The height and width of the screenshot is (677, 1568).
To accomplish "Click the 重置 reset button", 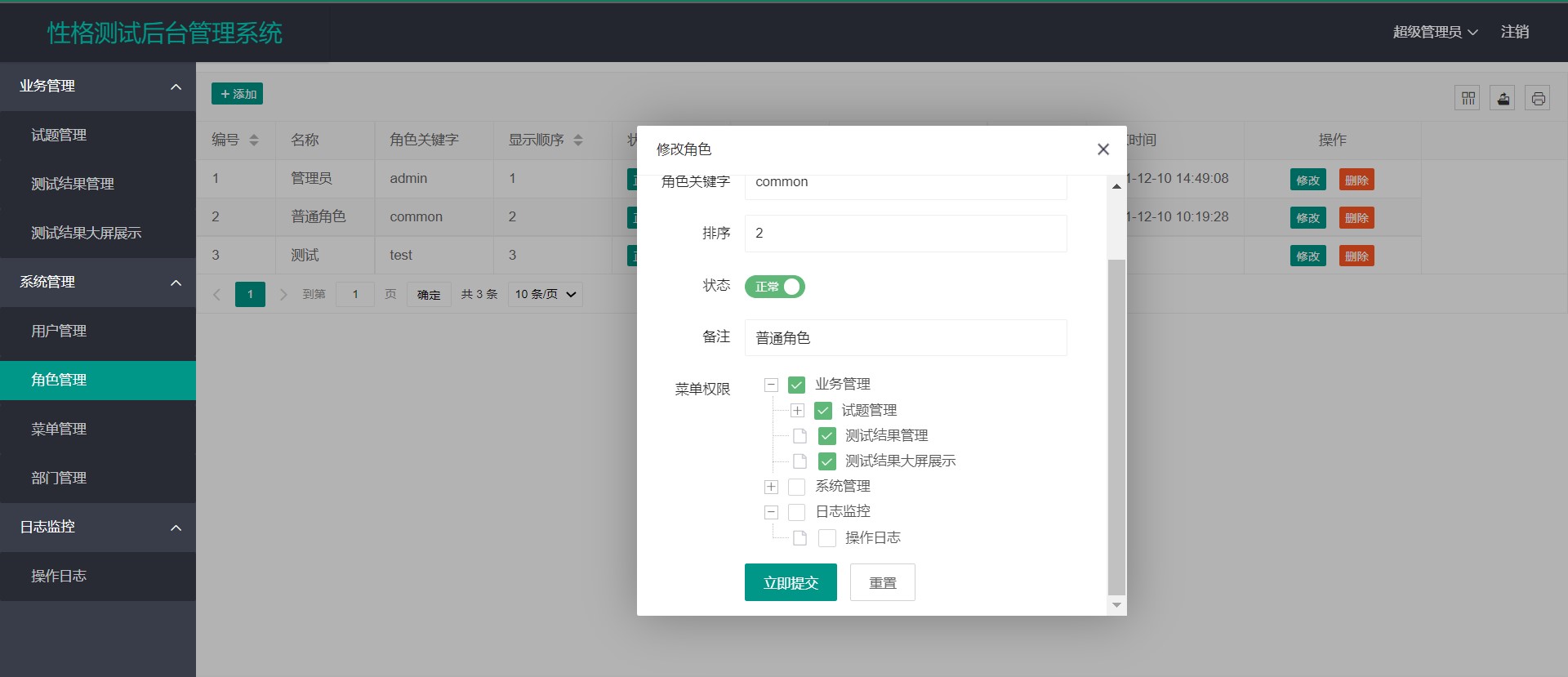I will click(883, 582).
